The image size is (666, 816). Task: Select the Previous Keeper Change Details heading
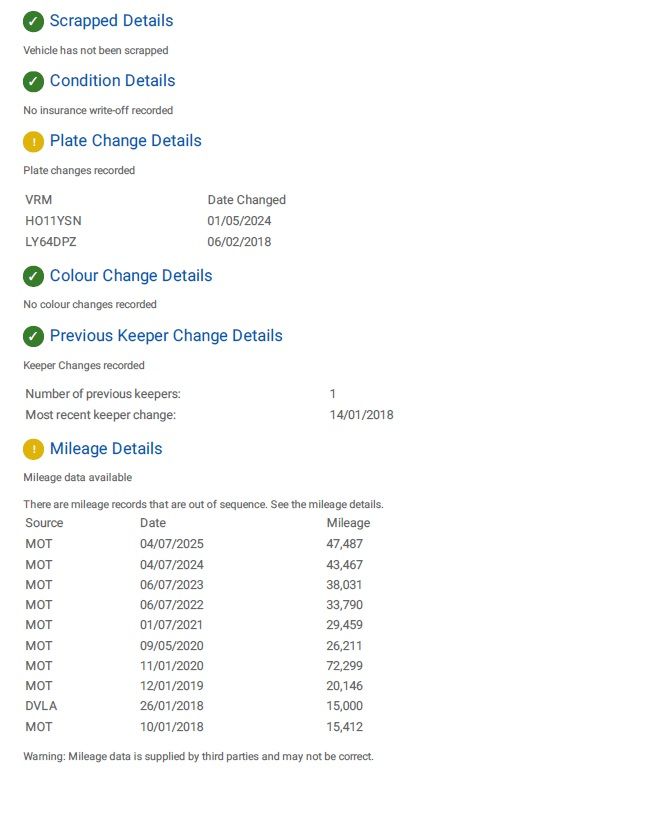click(166, 336)
